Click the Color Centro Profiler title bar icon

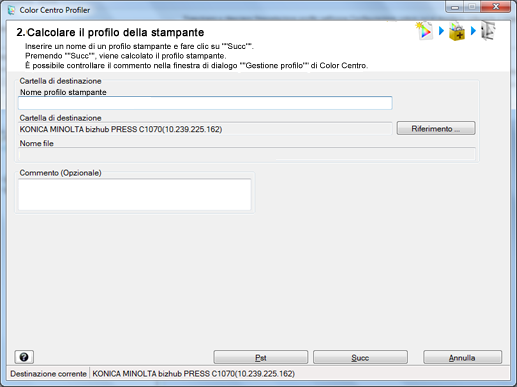pos(12,10)
